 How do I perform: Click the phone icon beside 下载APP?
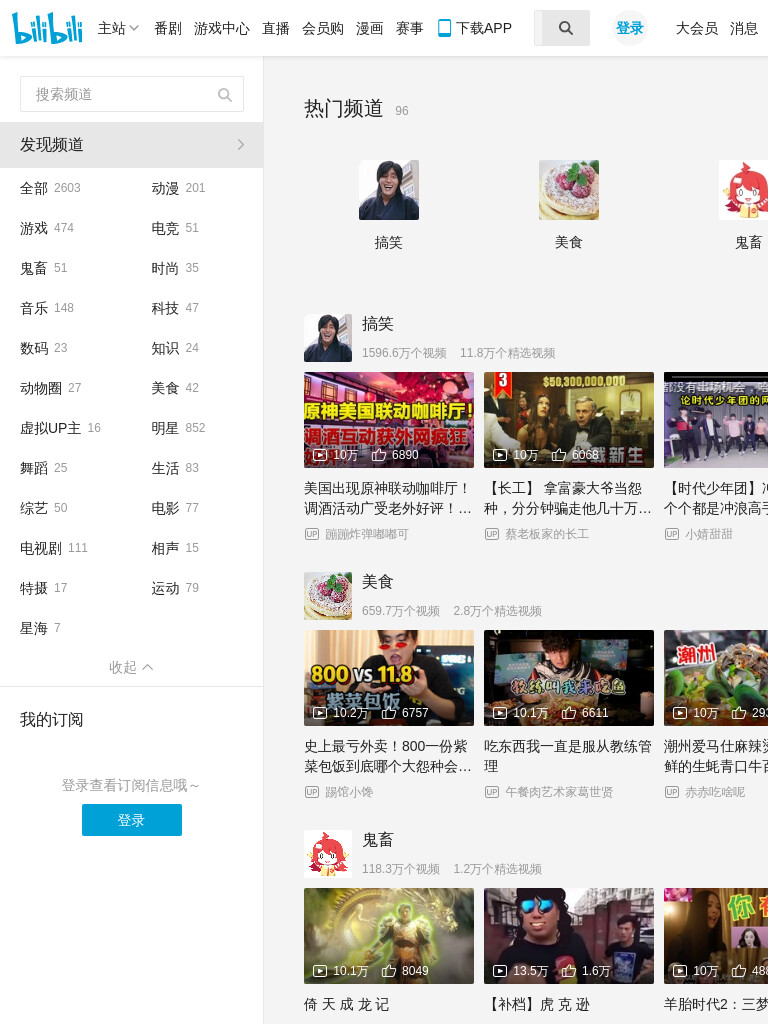coord(444,28)
